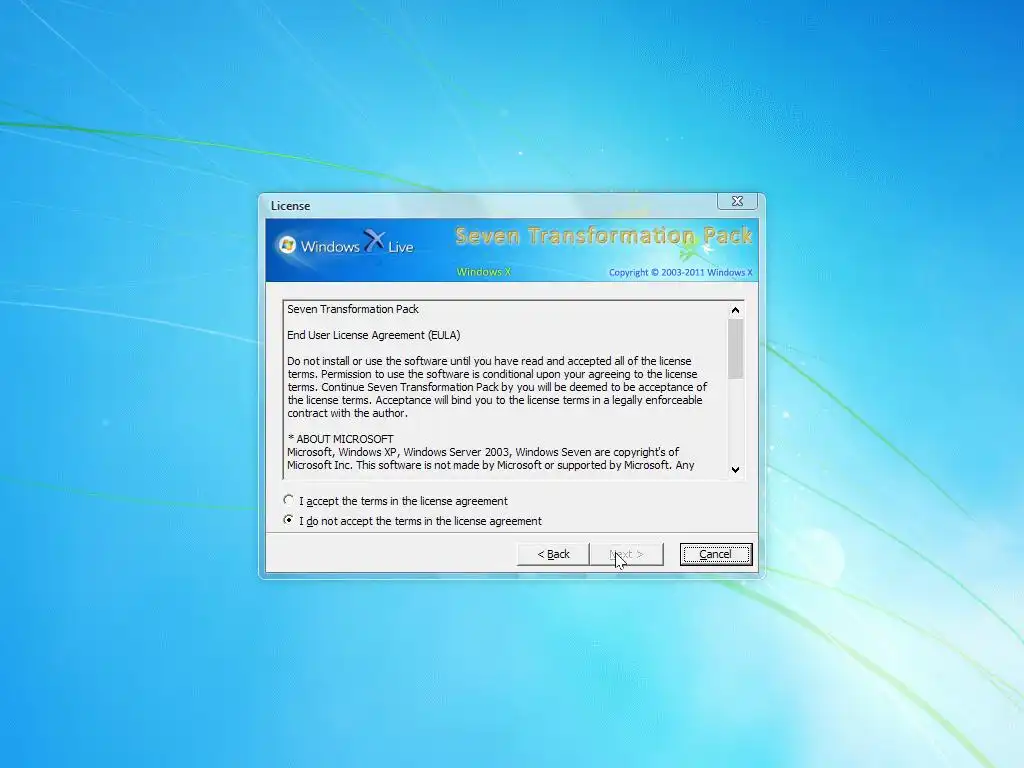The width and height of the screenshot is (1024, 768).
Task: Click the Back button
Action: click(x=553, y=554)
